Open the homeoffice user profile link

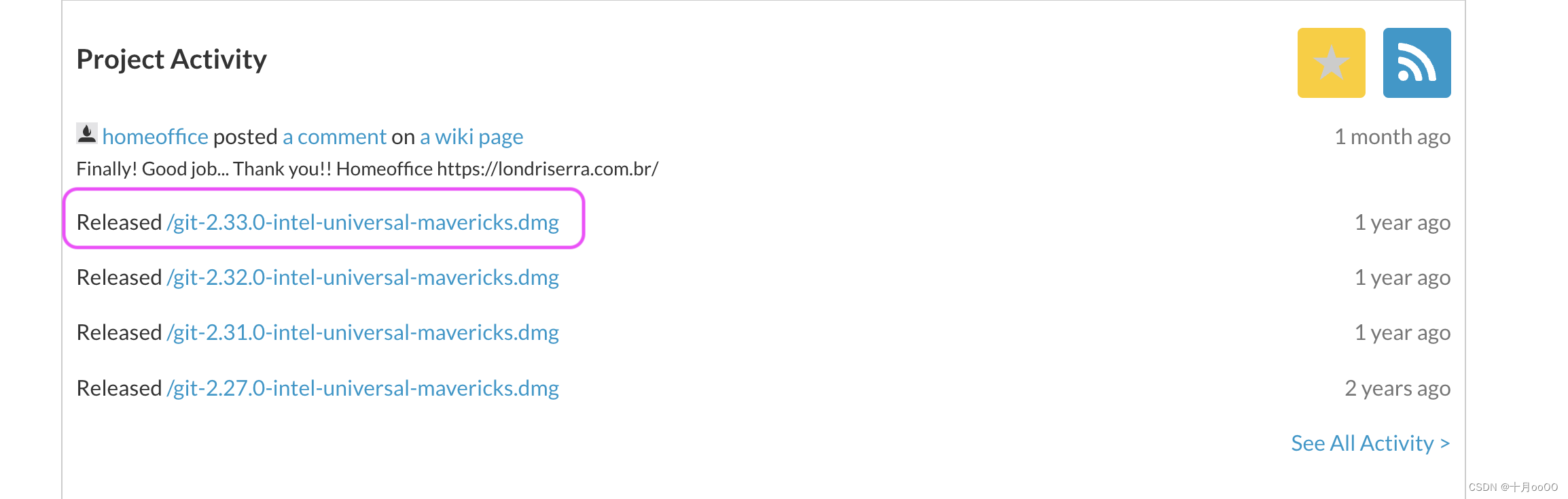(155, 137)
